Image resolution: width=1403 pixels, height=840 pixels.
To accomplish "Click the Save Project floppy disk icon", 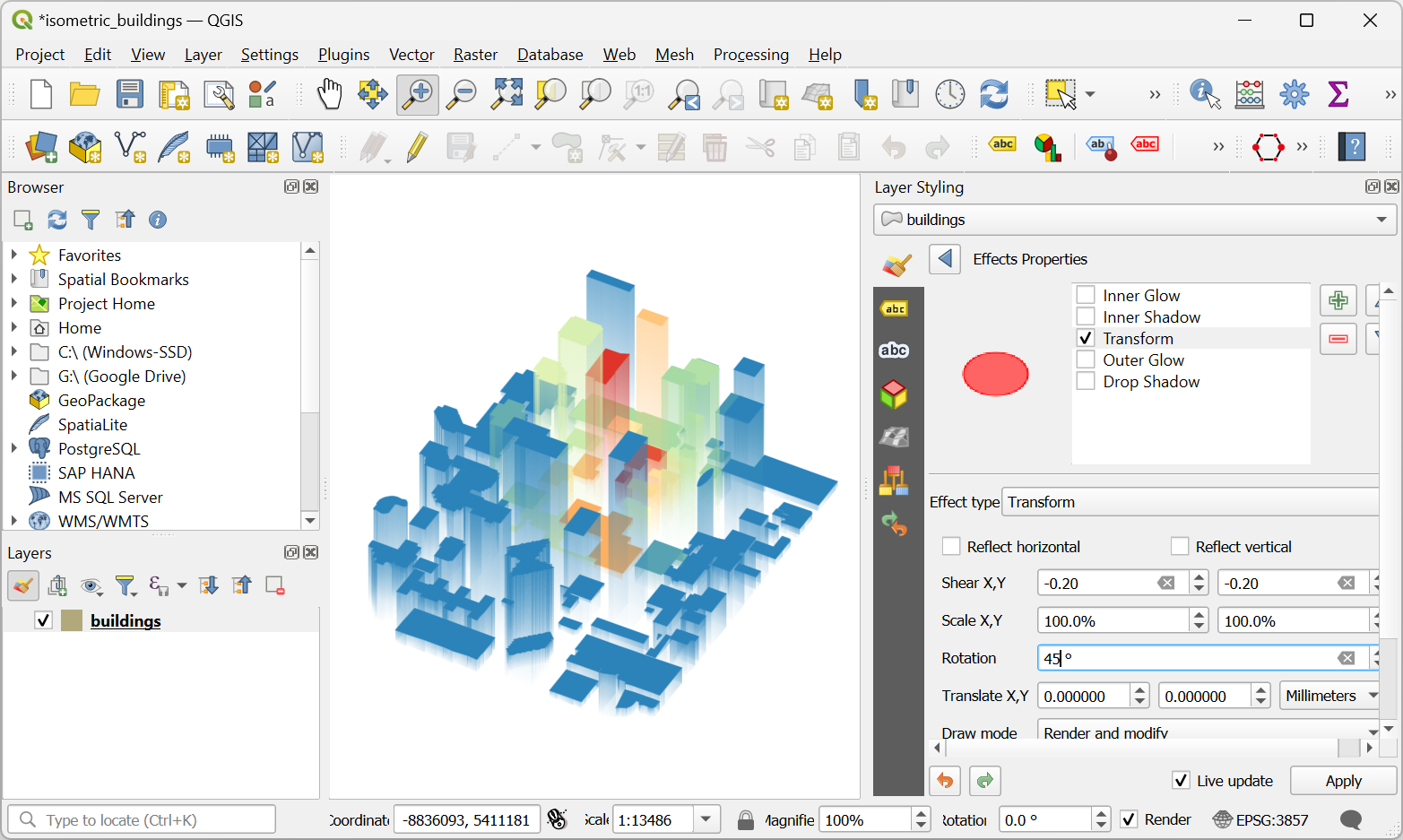I will [x=129, y=94].
